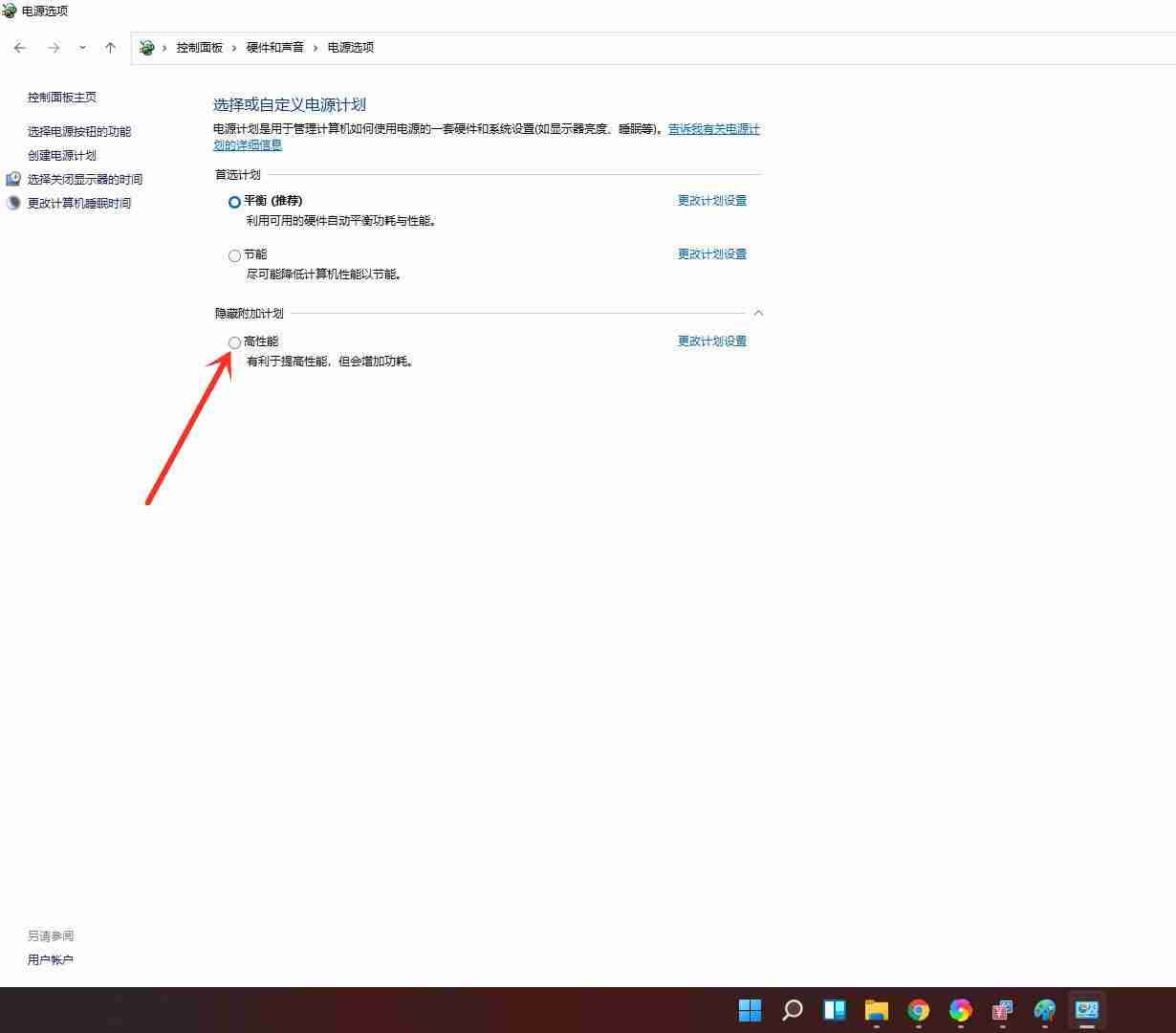Go to 控制面板主页
Screen dimensions: 1176x1033
click(x=61, y=97)
